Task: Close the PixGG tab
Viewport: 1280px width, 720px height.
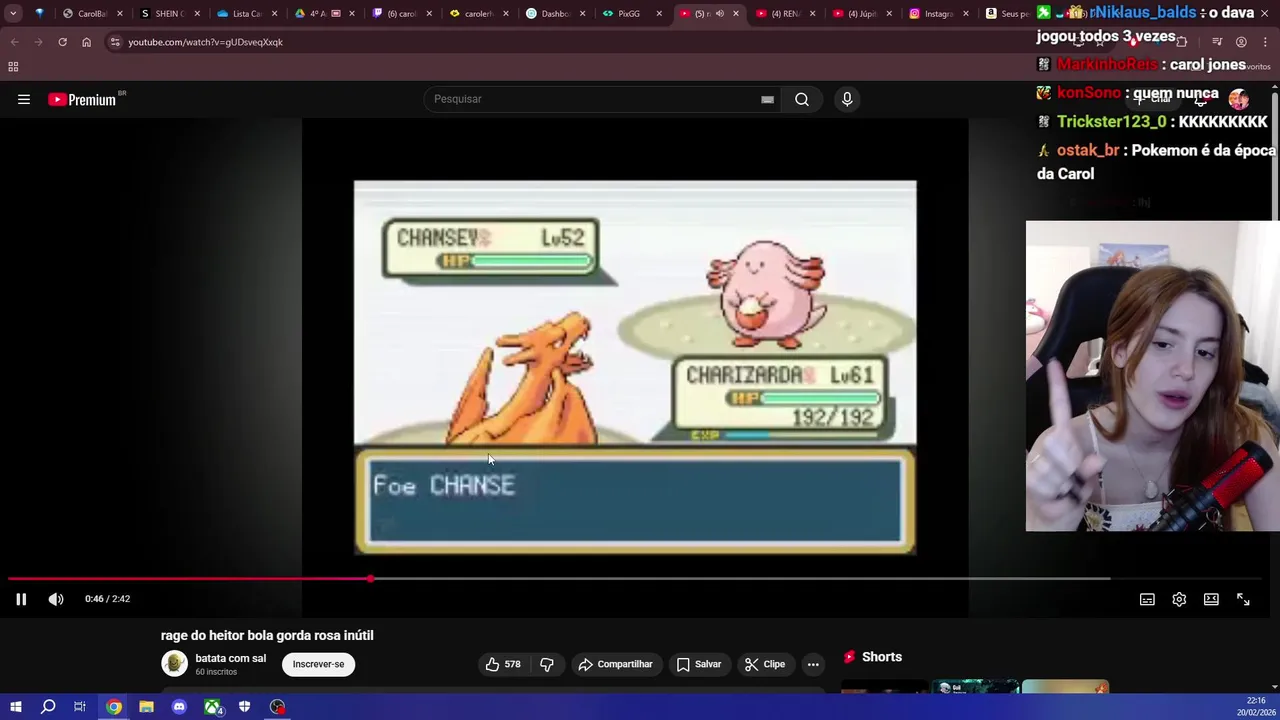Action: click(x=659, y=14)
